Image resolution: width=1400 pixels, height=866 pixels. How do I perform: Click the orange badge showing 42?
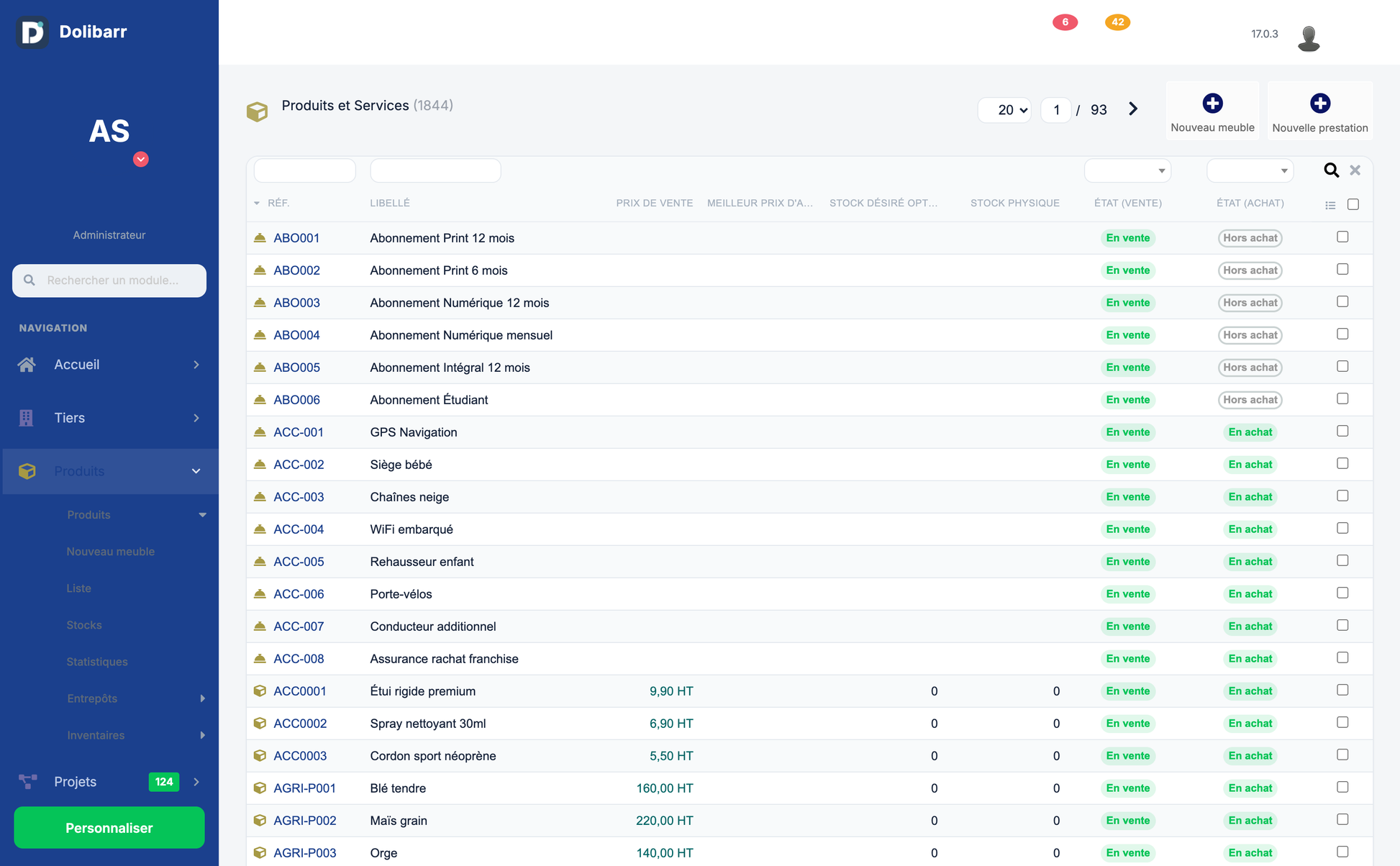coord(1117,22)
